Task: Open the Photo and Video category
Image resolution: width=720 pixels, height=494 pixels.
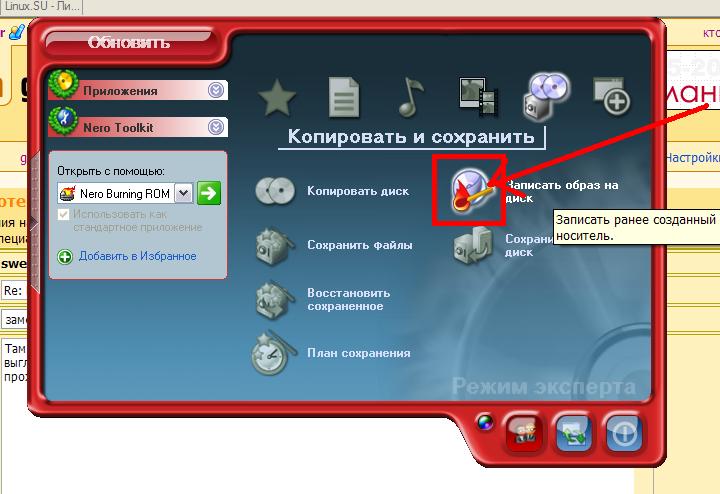Action: [x=478, y=95]
